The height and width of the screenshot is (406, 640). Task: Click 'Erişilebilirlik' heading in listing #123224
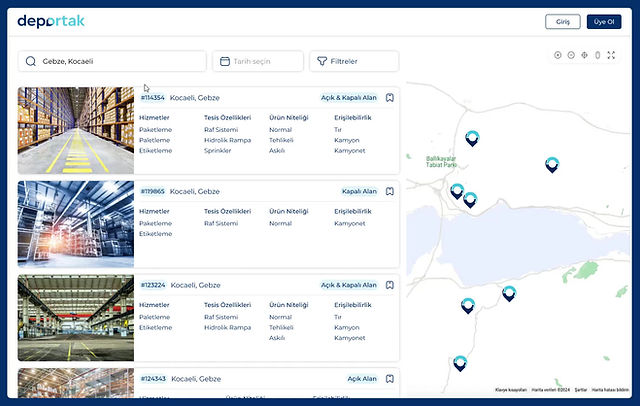[x=353, y=305]
